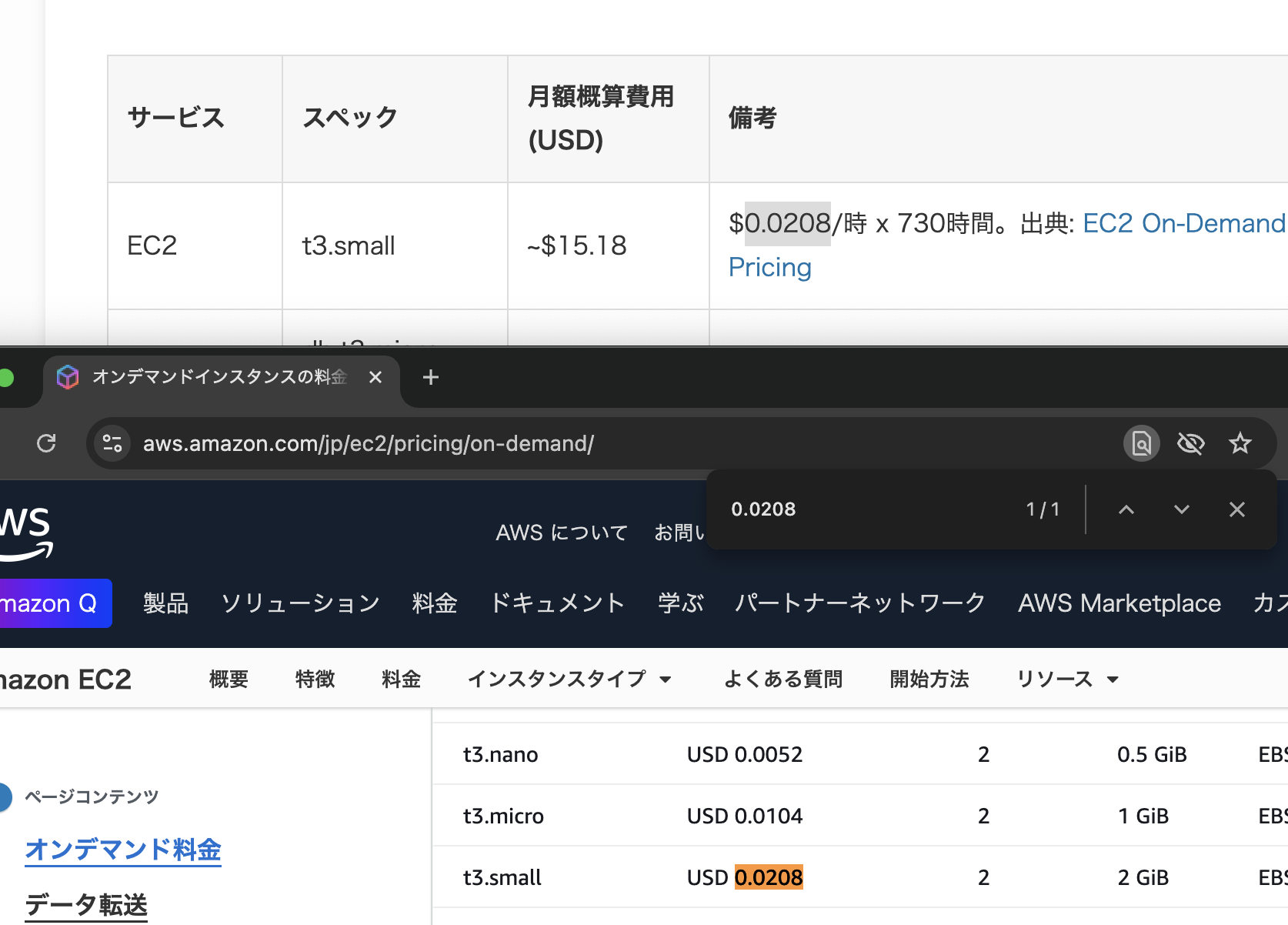Open the EC2 特徴 tab
The width and height of the screenshot is (1288, 925).
coord(315,679)
